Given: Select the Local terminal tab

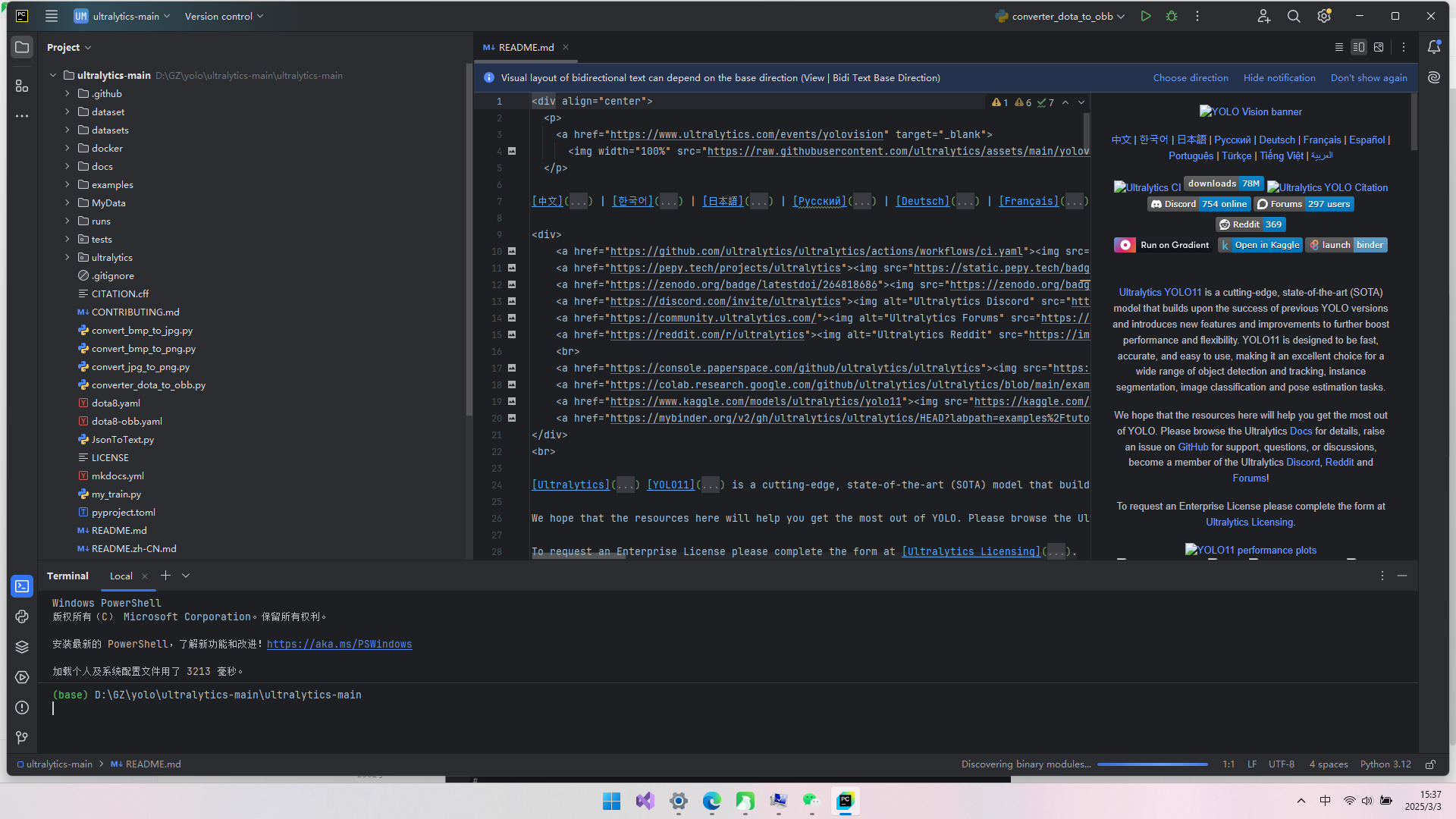Looking at the screenshot, I should 121,576.
